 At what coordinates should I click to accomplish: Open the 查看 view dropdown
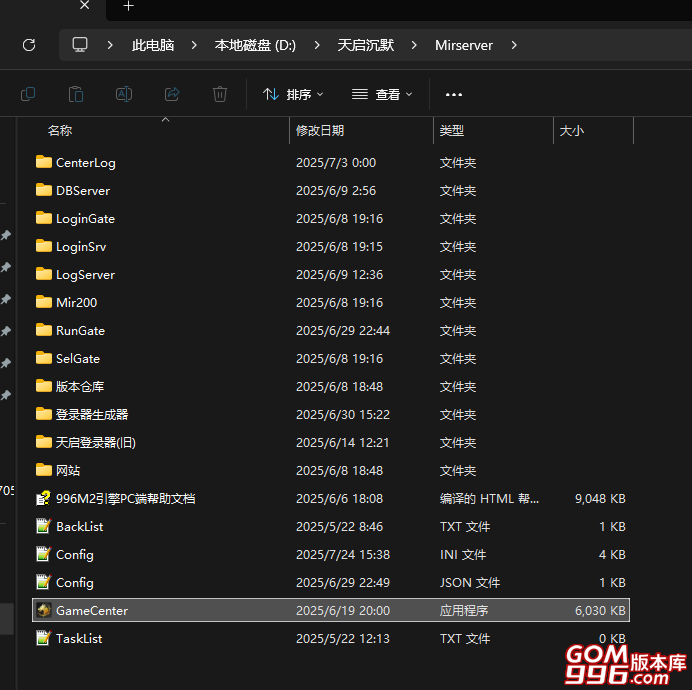[382, 94]
